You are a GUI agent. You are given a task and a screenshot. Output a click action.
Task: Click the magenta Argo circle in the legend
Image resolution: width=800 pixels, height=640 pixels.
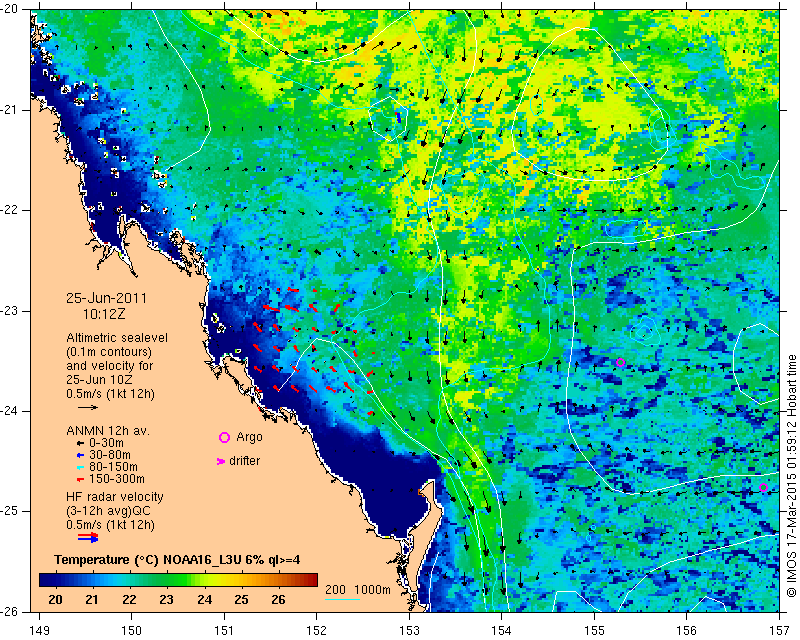coord(224,437)
